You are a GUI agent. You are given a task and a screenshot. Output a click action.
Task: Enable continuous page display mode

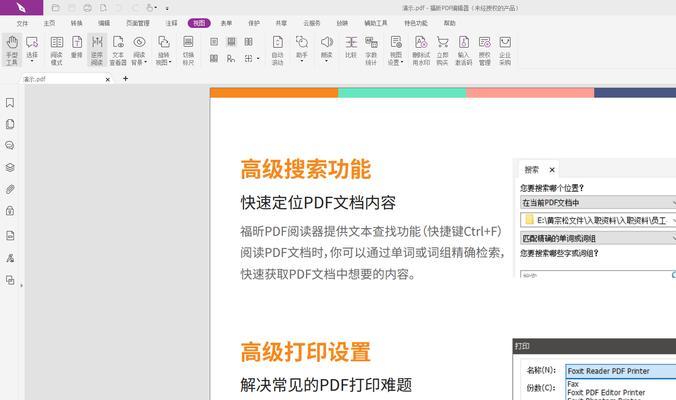(x=232, y=42)
